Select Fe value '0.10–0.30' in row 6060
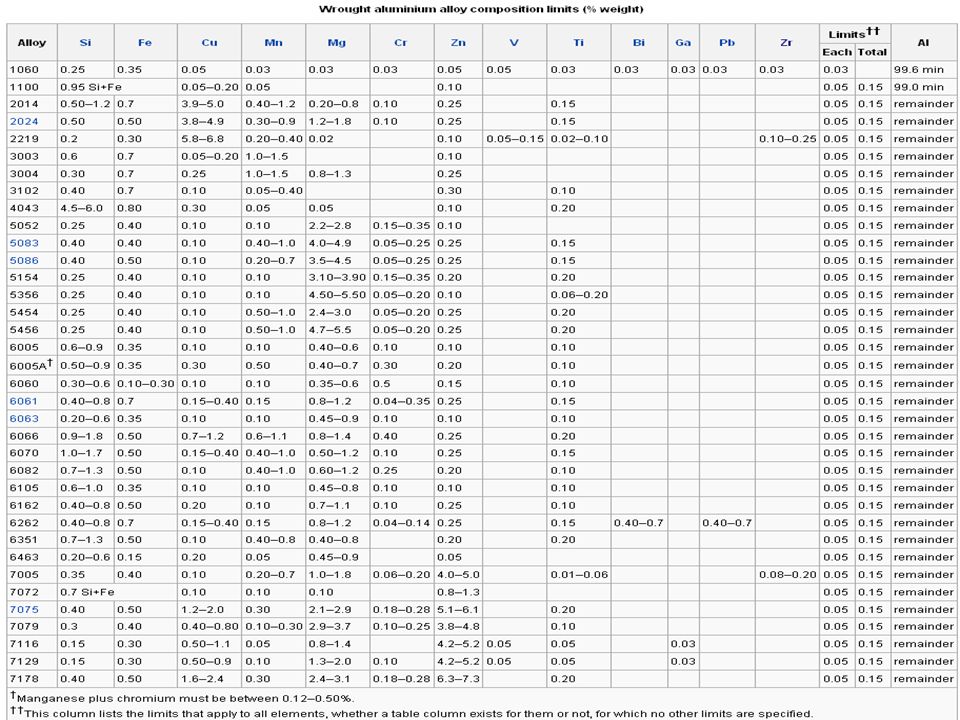 pyautogui.click(x=146, y=384)
